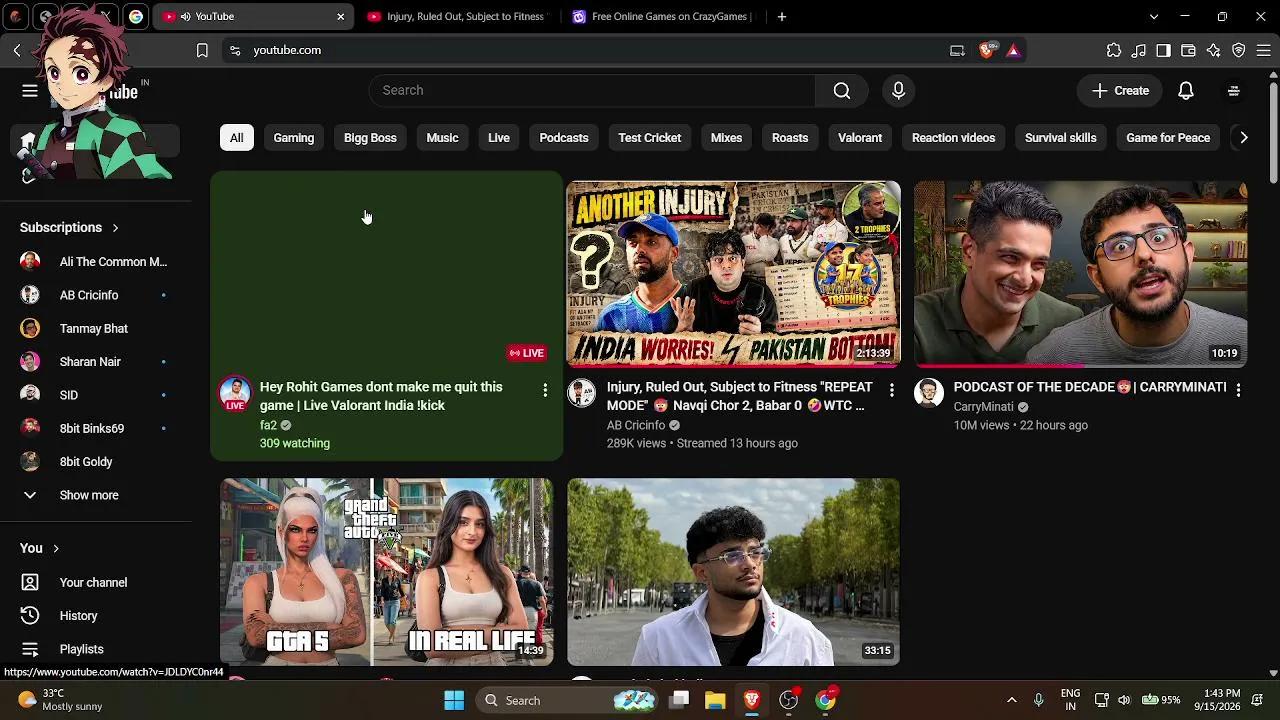Open YouTube notifications bell

click(x=1186, y=90)
